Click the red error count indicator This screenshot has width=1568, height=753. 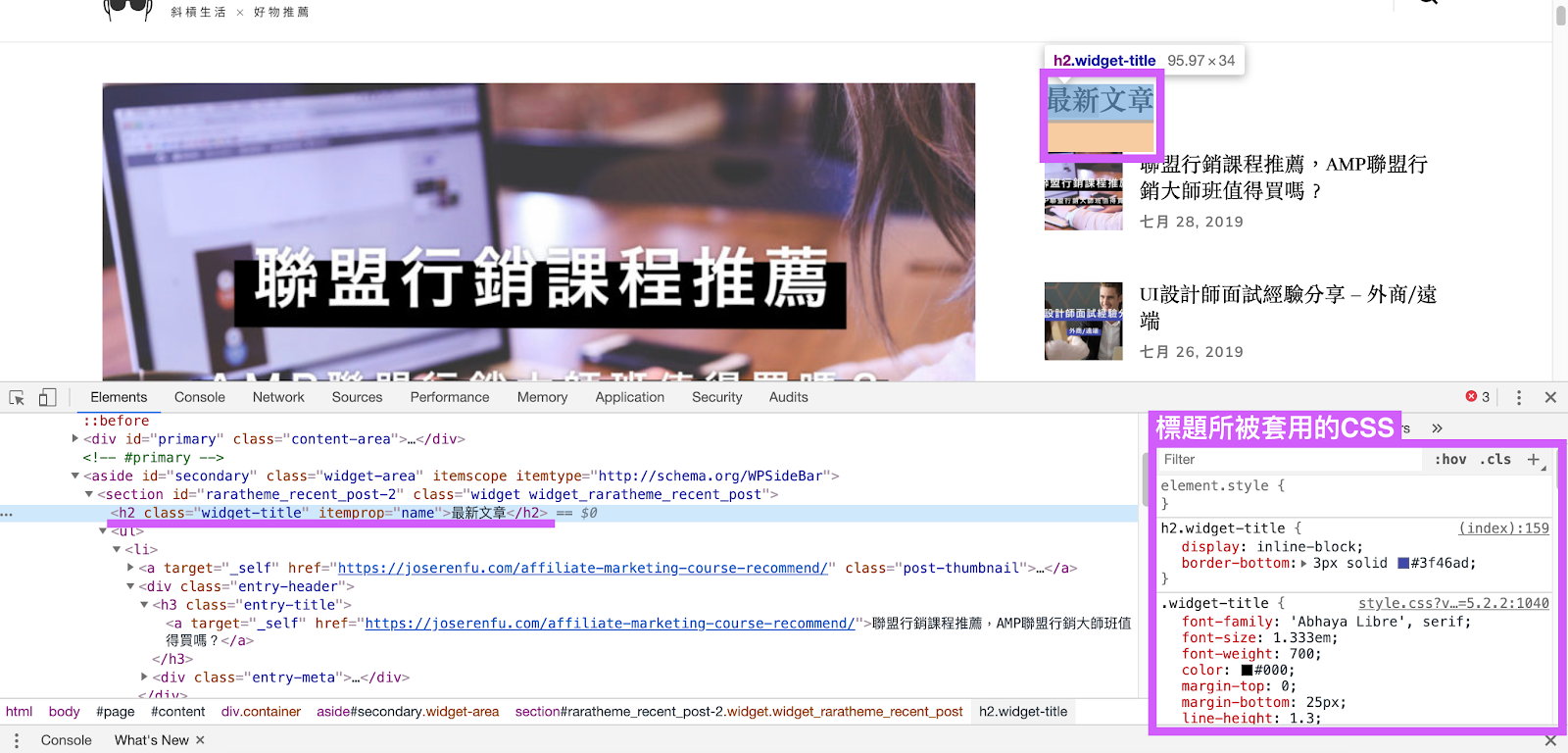1478,397
